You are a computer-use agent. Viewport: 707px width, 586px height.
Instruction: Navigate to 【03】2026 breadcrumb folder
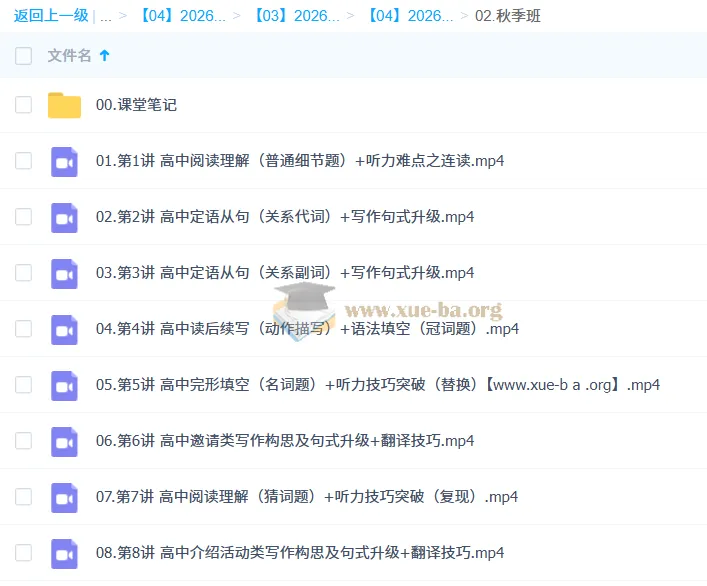coord(296,16)
